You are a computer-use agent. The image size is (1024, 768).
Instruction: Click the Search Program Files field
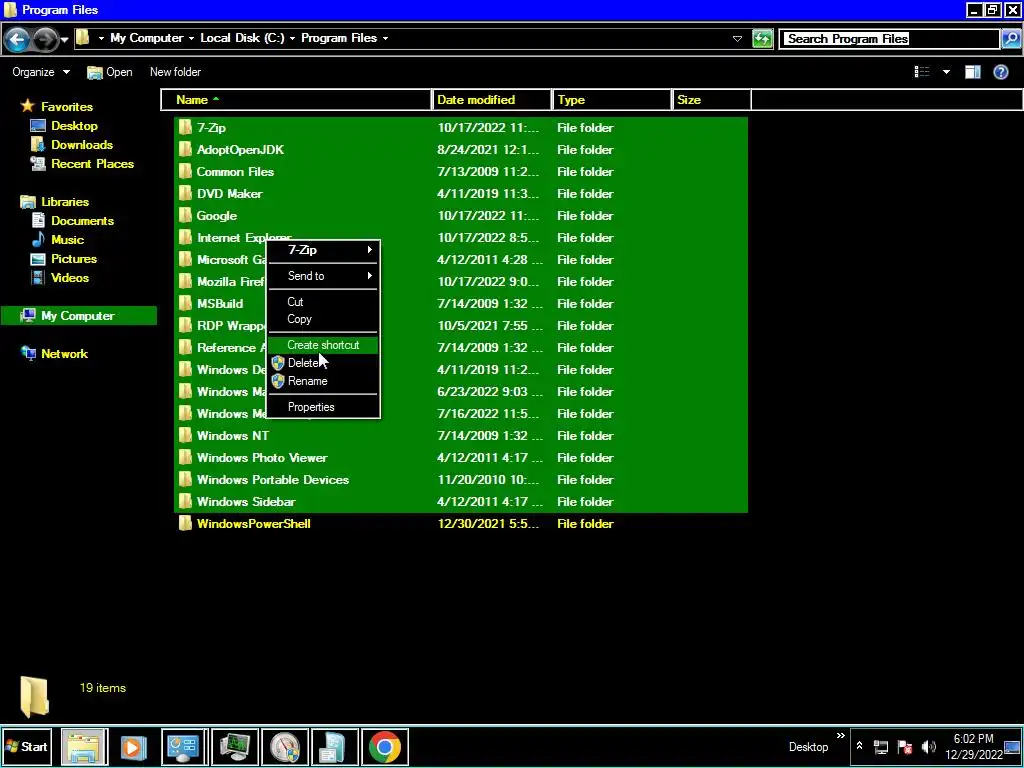[x=891, y=39]
